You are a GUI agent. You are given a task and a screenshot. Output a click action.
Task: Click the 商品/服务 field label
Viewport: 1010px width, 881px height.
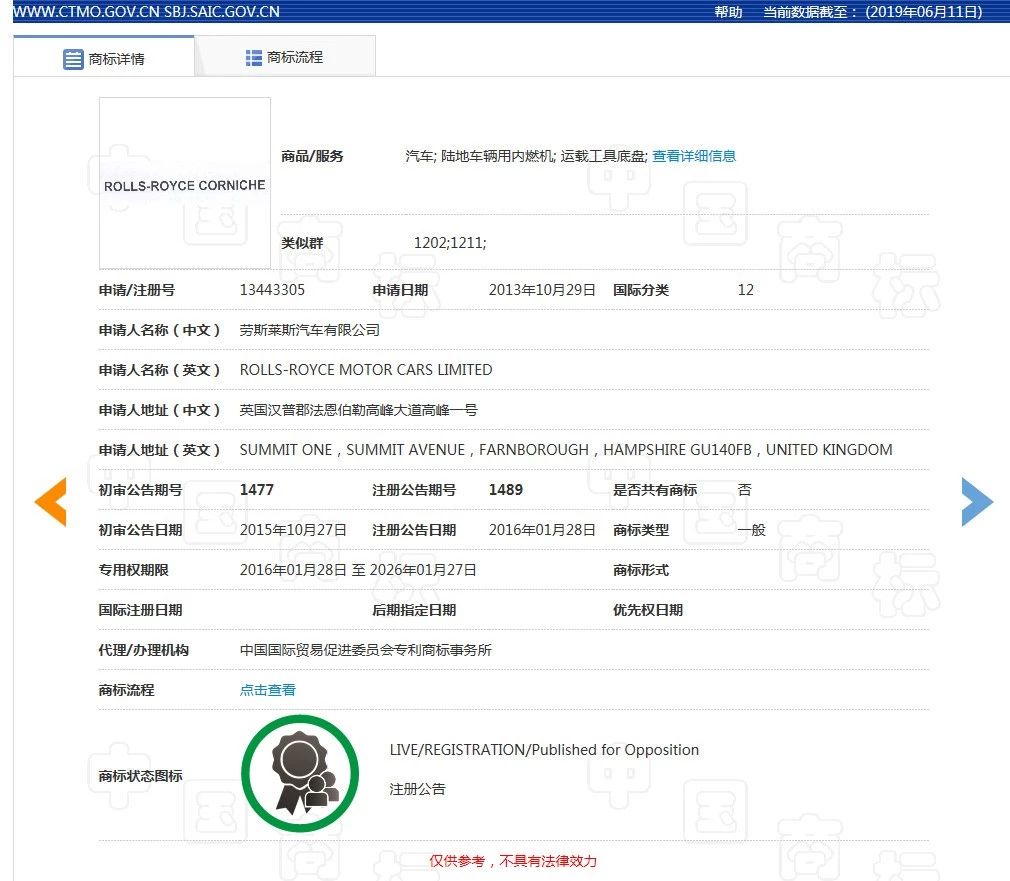tap(312, 156)
